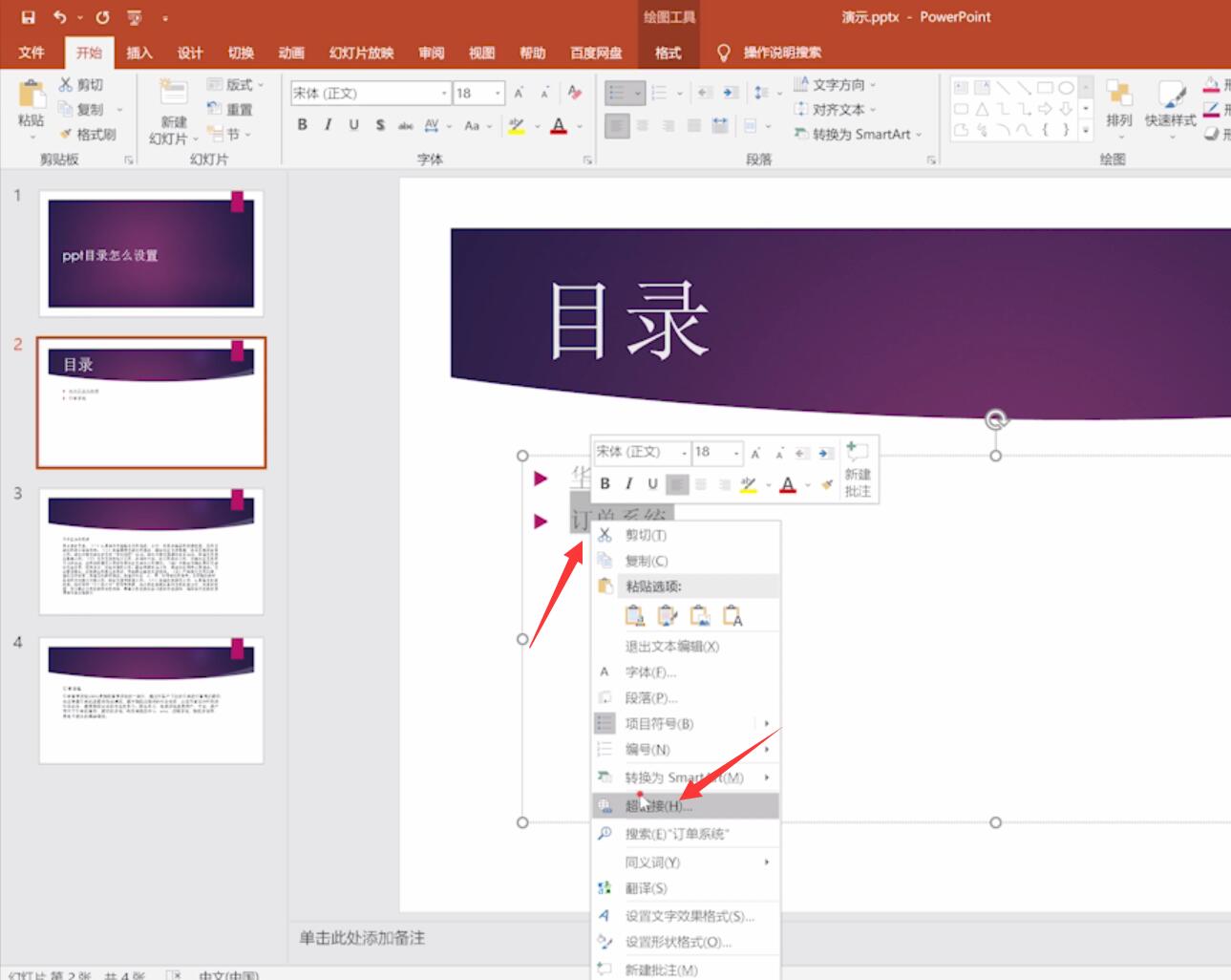Choose Format Shape (设置形状格式) in context menu

686,942
